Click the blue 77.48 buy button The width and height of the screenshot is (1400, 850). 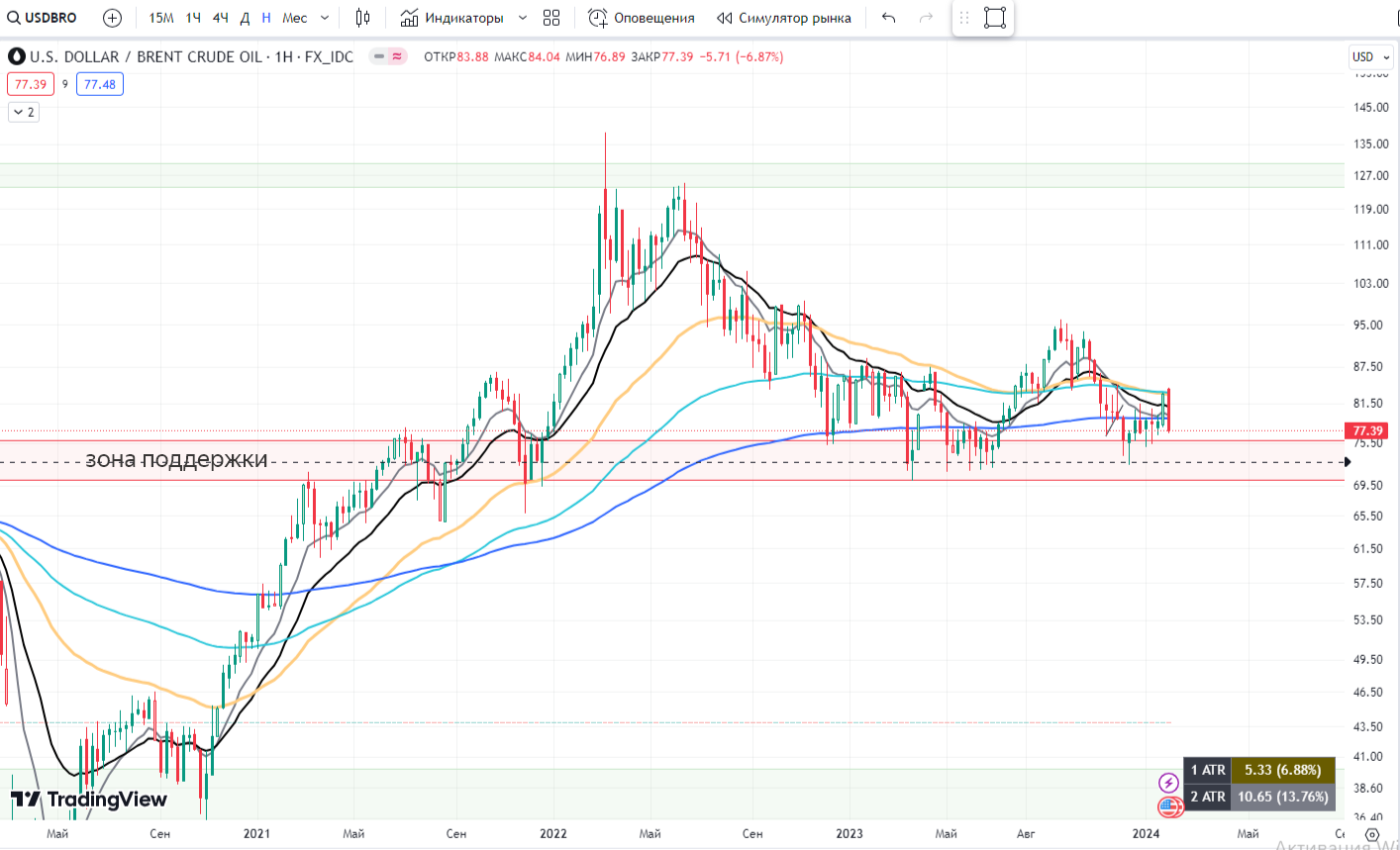(100, 84)
